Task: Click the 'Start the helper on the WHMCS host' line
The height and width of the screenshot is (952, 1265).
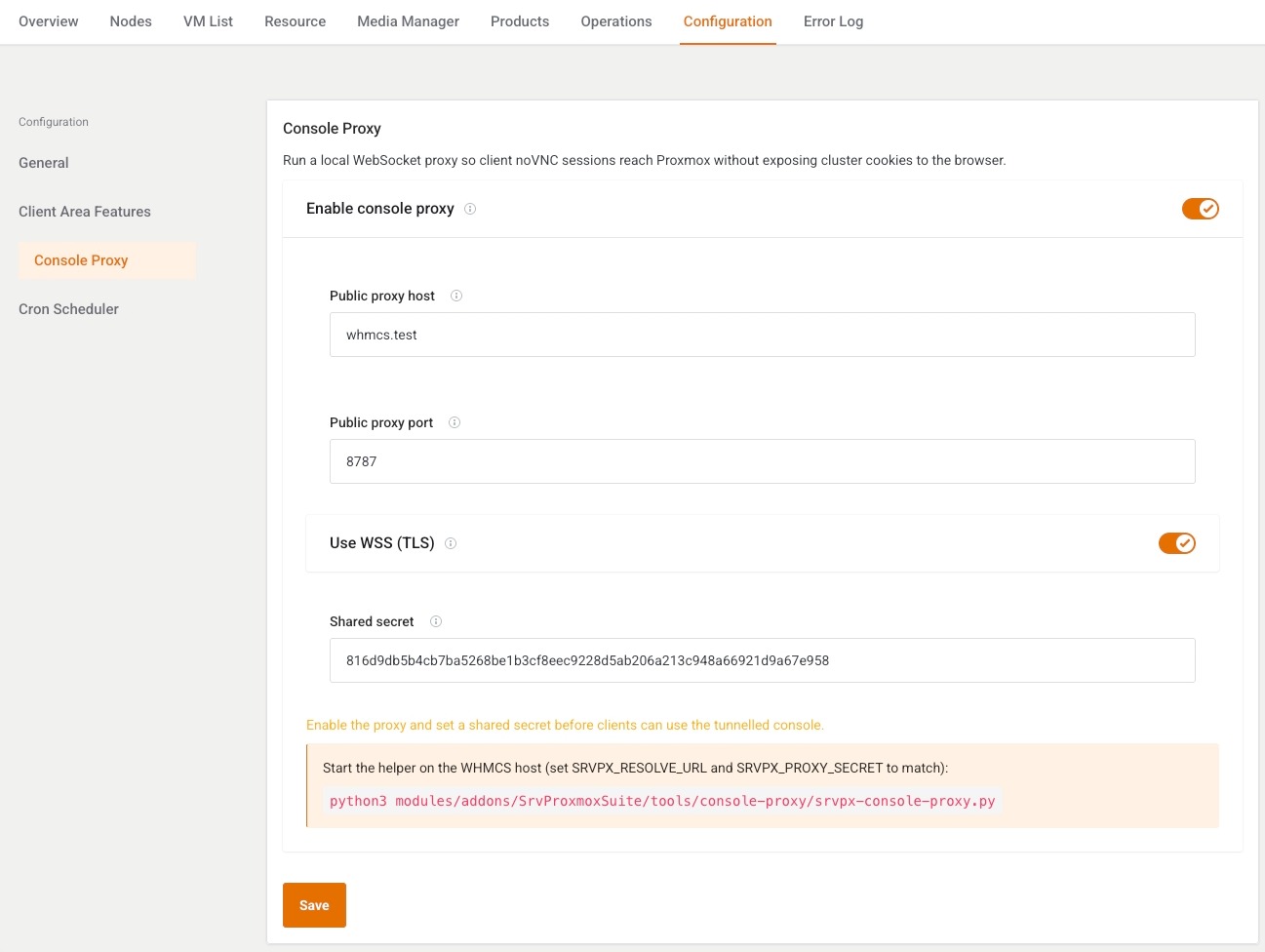Action: point(635,768)
